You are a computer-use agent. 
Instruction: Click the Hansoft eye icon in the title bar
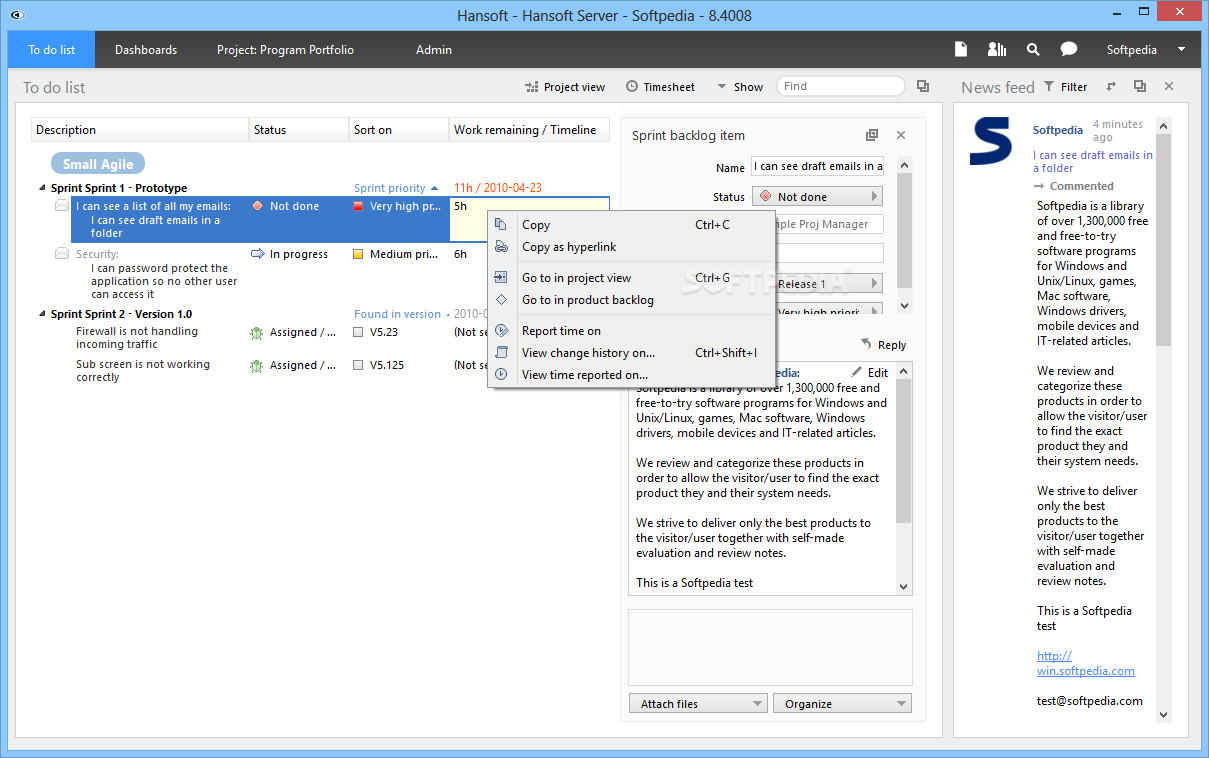click(x=17, y=15)
